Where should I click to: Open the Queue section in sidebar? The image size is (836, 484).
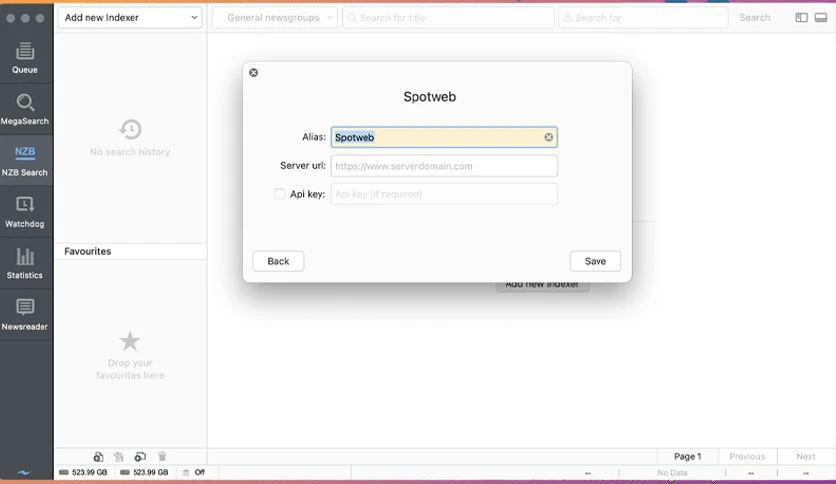25,58
